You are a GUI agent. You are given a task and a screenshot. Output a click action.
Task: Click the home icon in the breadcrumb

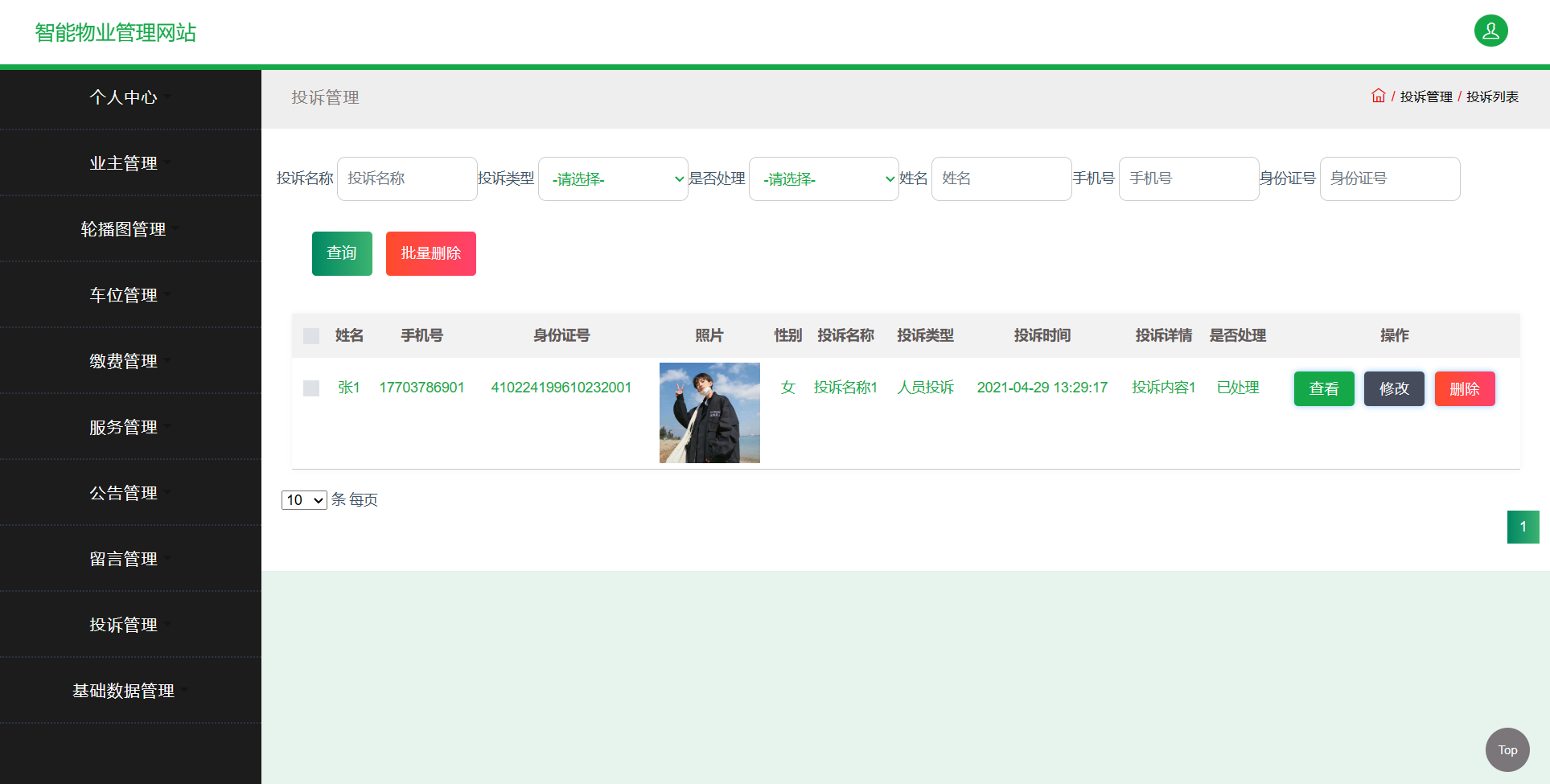[x=1378, y=96]
